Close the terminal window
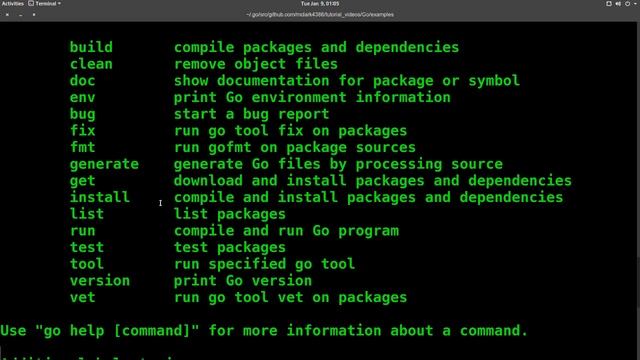 [7, 15]
